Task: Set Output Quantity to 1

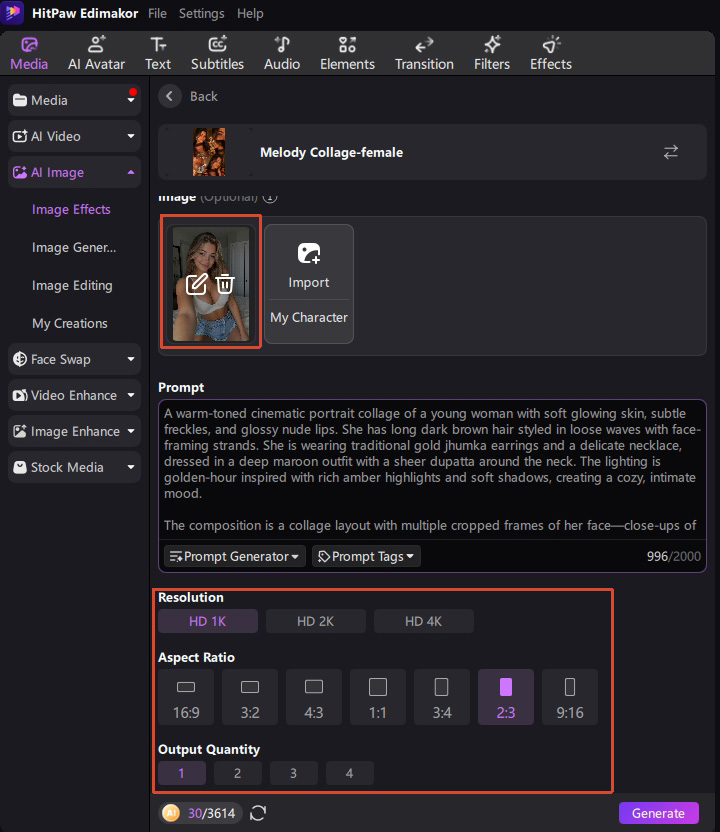Action: (181, 773)
